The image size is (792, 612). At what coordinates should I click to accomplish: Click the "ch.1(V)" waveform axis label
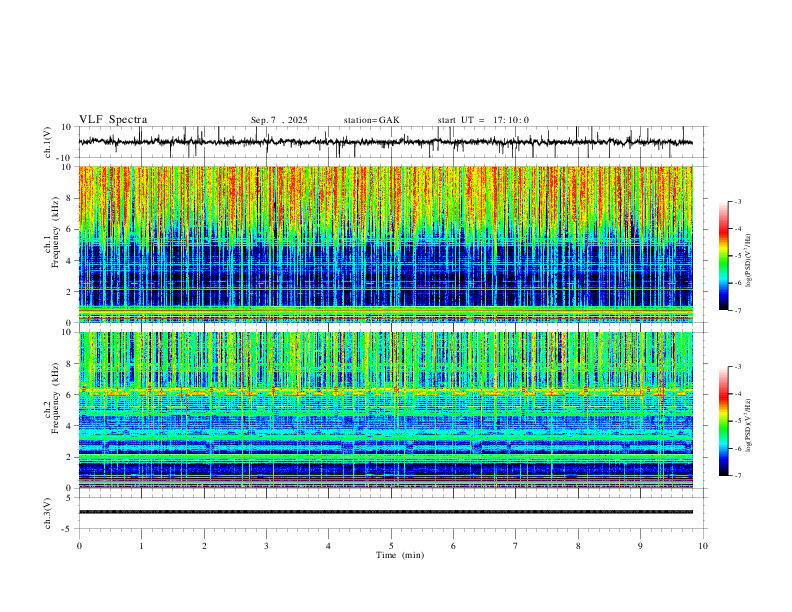[48, 142]
